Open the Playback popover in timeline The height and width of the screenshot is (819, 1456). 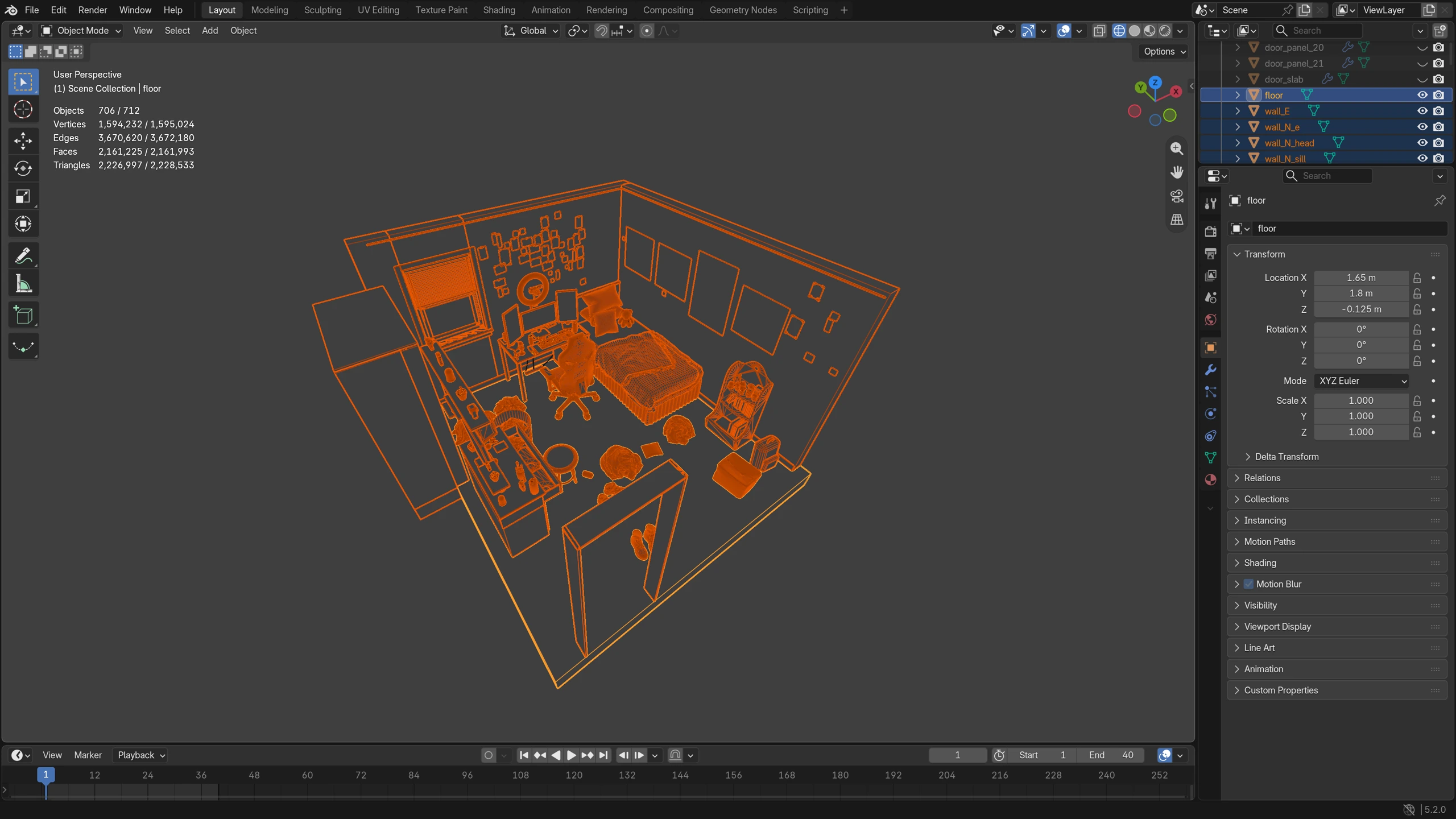click(141, 755)
